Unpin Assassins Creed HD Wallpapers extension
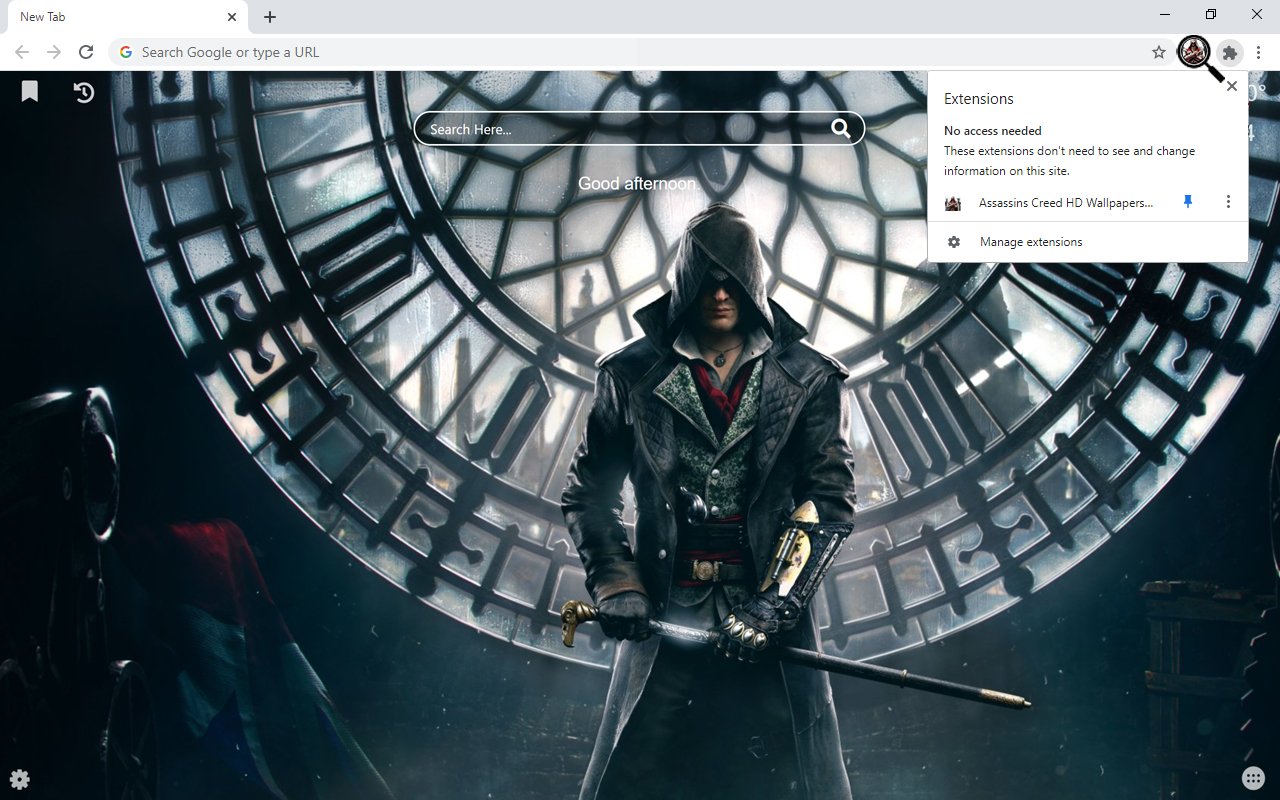 click(x=1188, y=202)
